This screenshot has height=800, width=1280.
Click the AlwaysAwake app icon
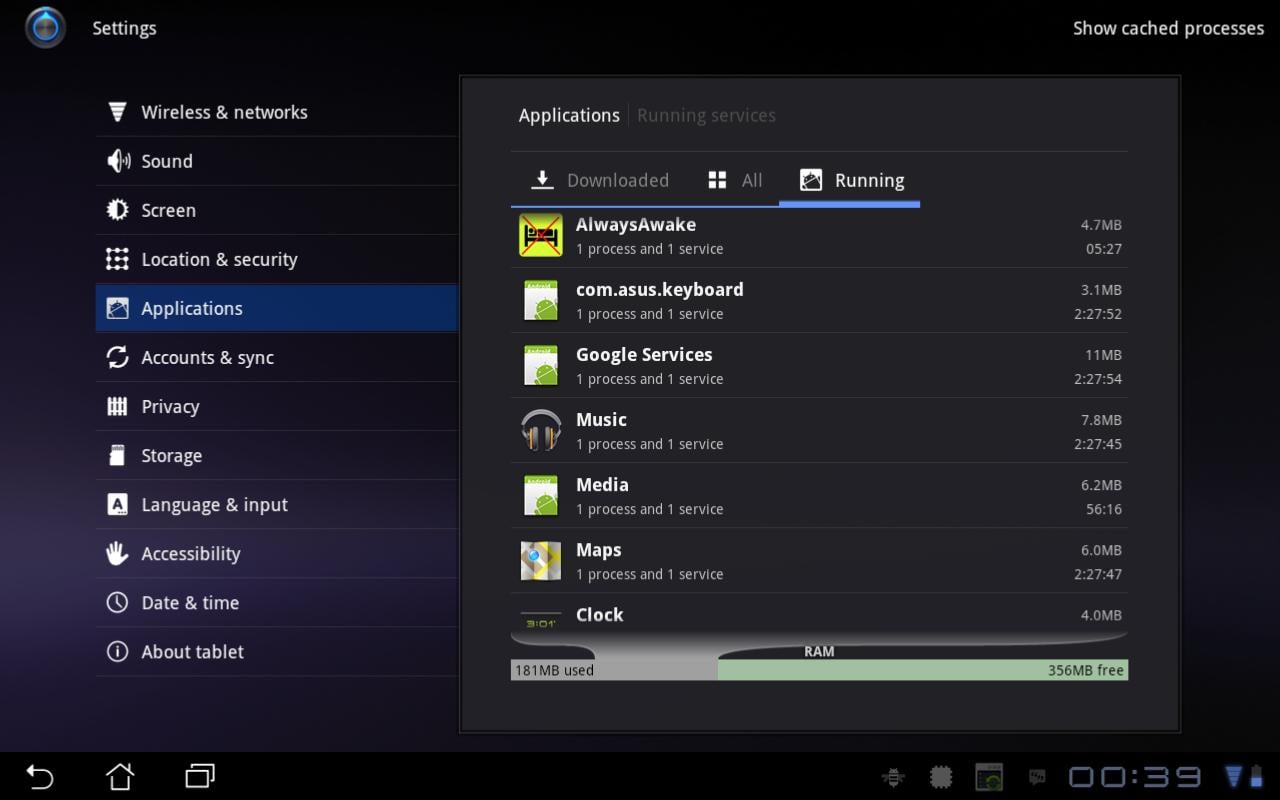[541, 236]
